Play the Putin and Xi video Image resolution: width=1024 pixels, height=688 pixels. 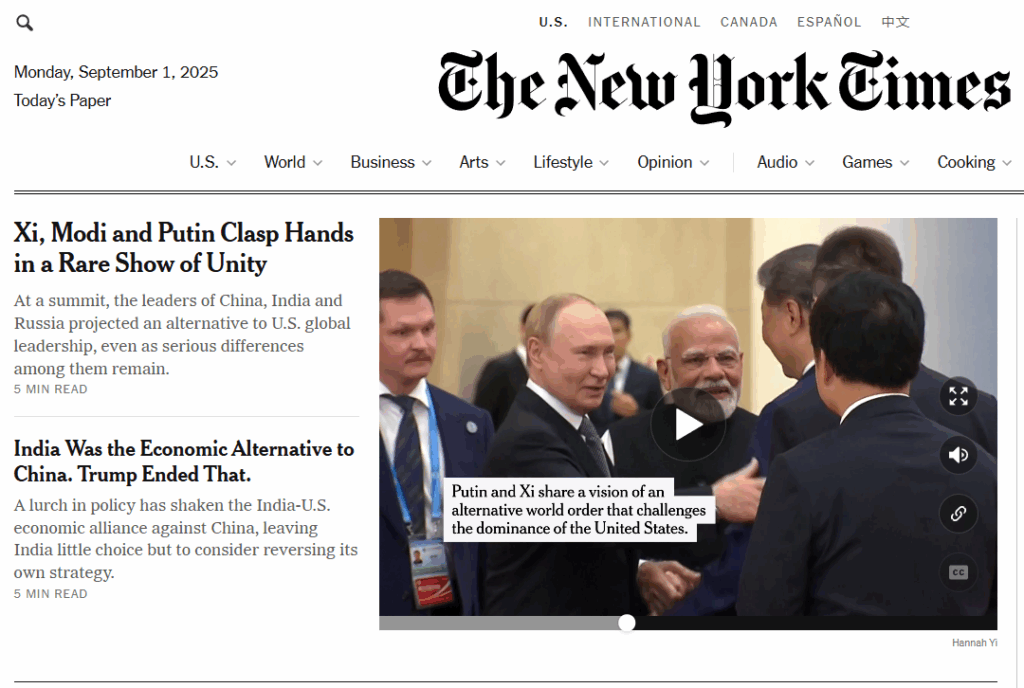688,425
